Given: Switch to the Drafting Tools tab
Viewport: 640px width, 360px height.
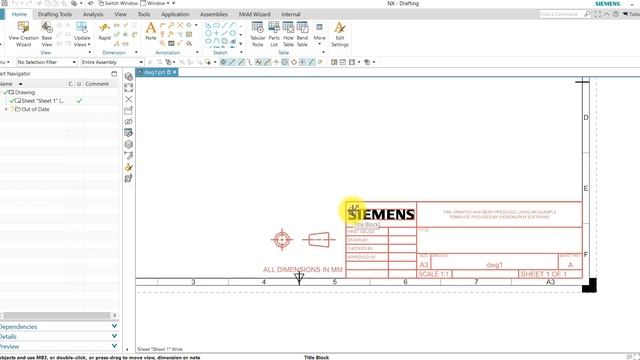Looking at the screenshot, I should pyautogui.click(x=55, y=14).
